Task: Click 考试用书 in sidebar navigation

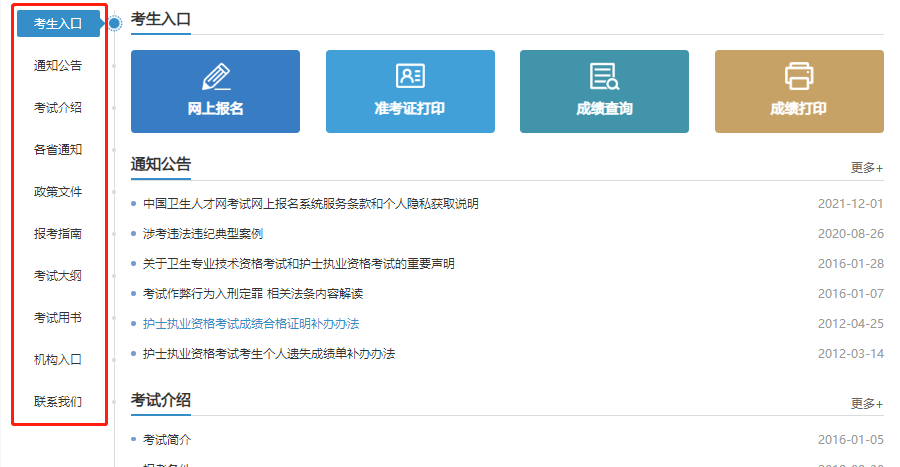Action: tap(58, 318)
